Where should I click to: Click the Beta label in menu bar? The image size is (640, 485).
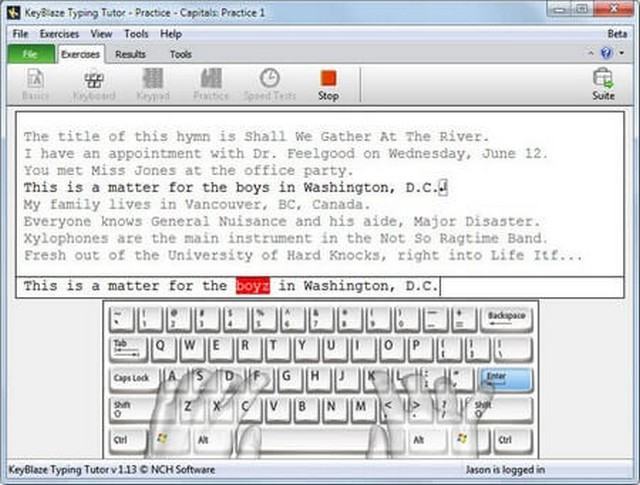tap(617, 34)
